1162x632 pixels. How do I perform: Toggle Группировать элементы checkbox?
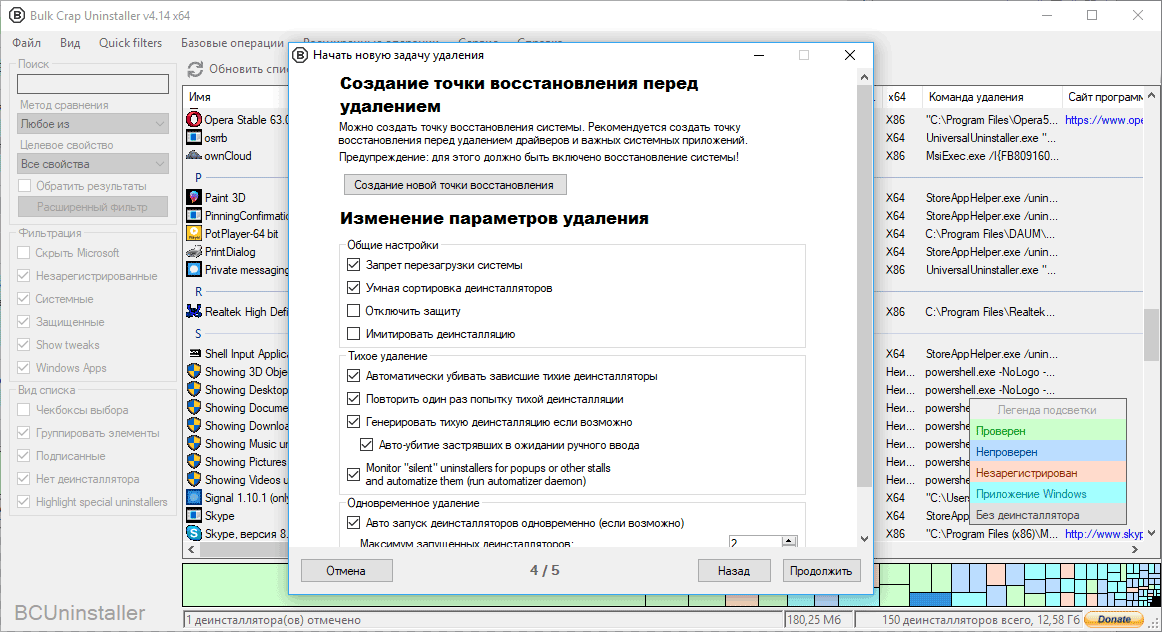24,433
